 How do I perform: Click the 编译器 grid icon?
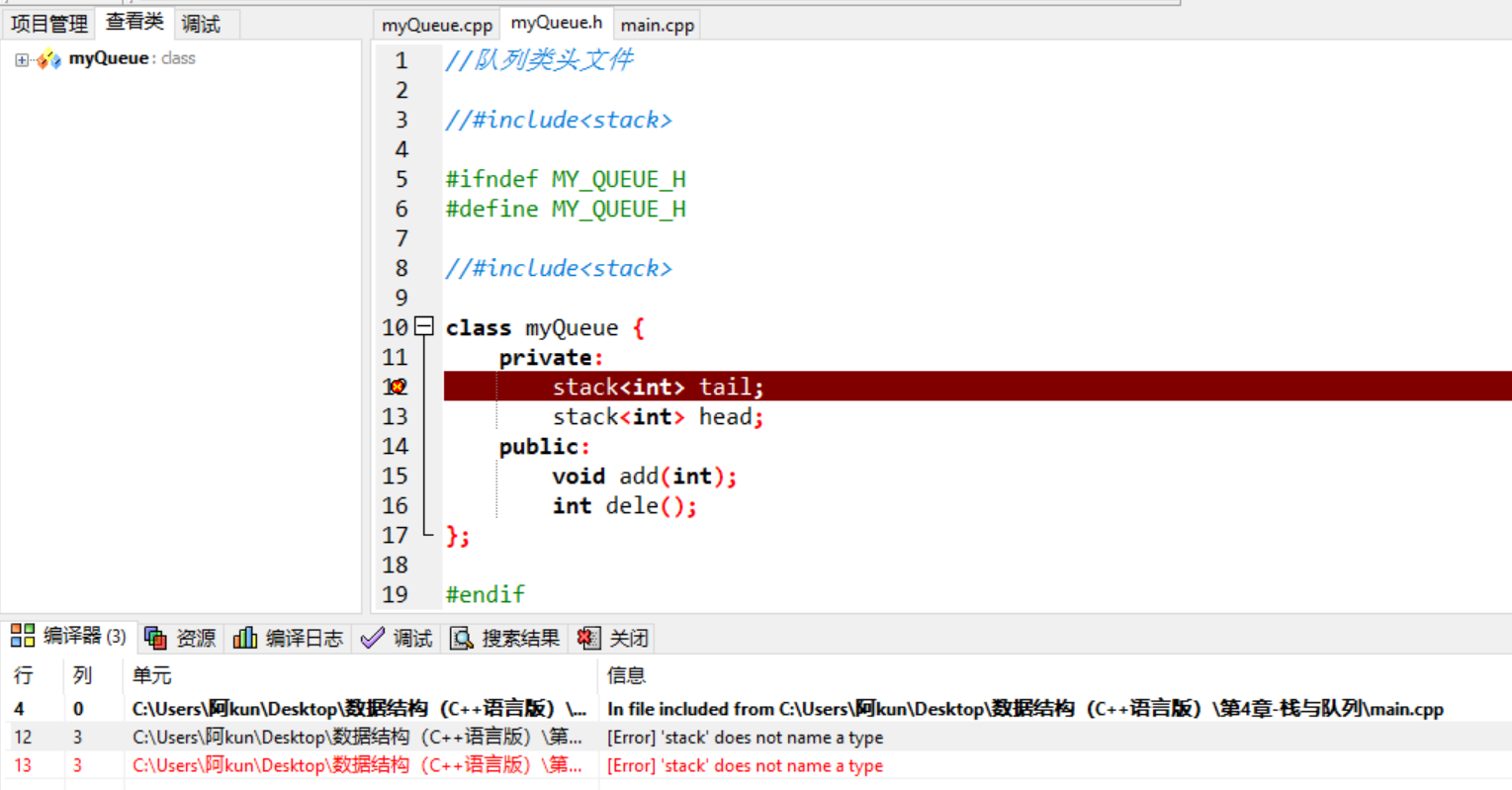22,636
